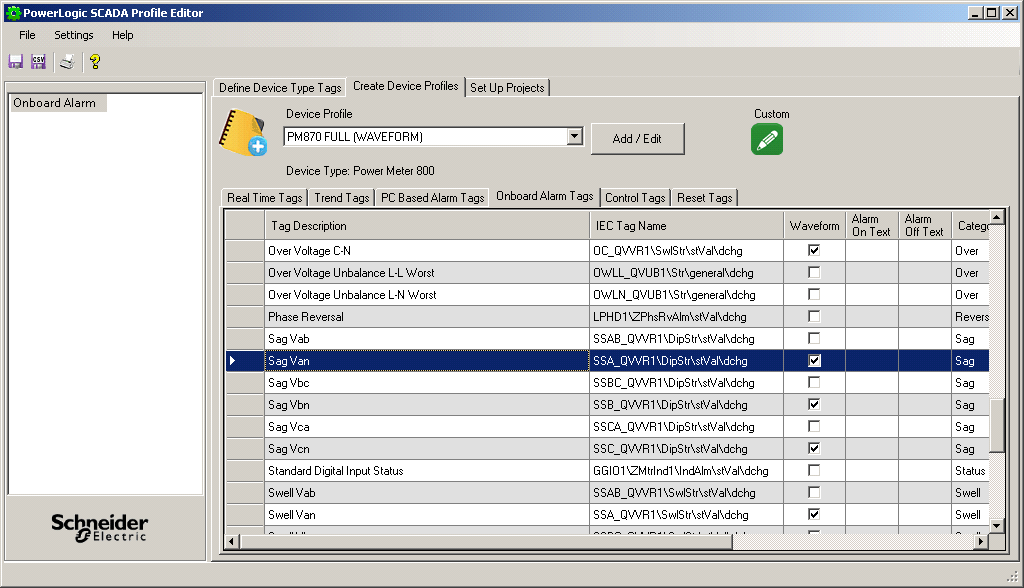Image resolution: width=1024 pixels, height=588 pixels.
Task: Open the Trend Tags tab
Action: 342,198
